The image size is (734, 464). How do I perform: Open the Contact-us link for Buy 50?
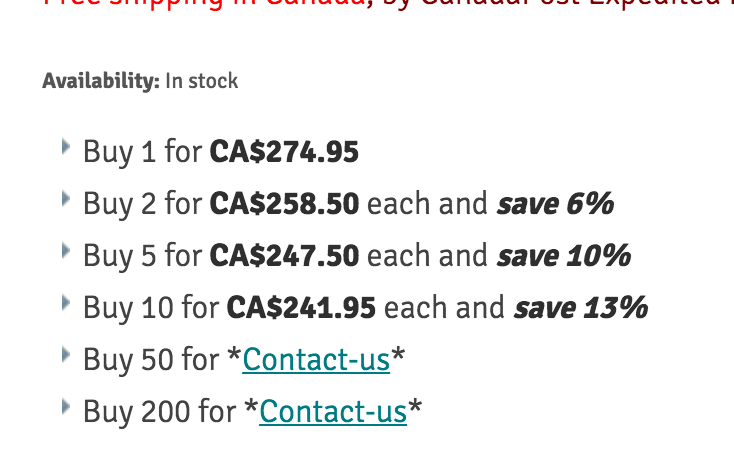316,359
